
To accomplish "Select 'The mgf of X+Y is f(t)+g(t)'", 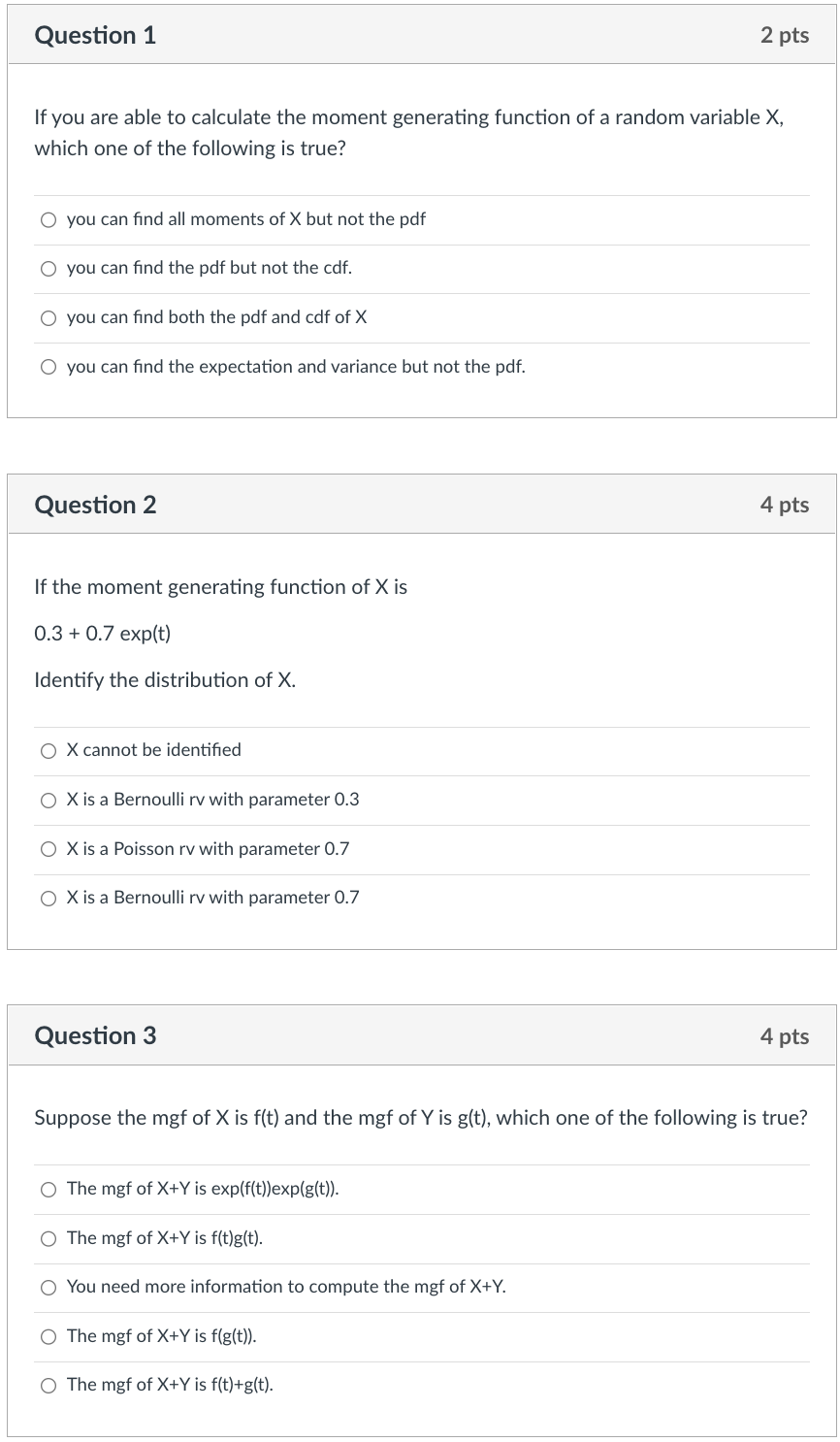I will pyautogui.click(x=48, y=1385).
